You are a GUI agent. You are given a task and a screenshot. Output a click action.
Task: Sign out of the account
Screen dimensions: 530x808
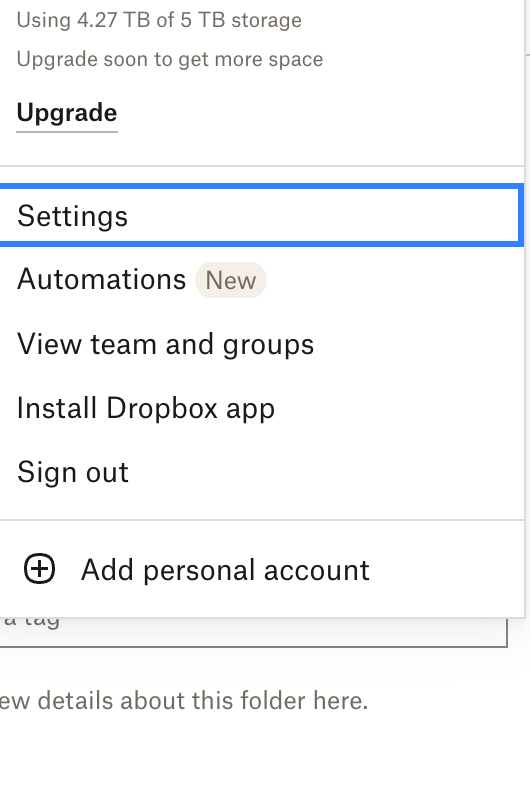click(x=262, y=472)
